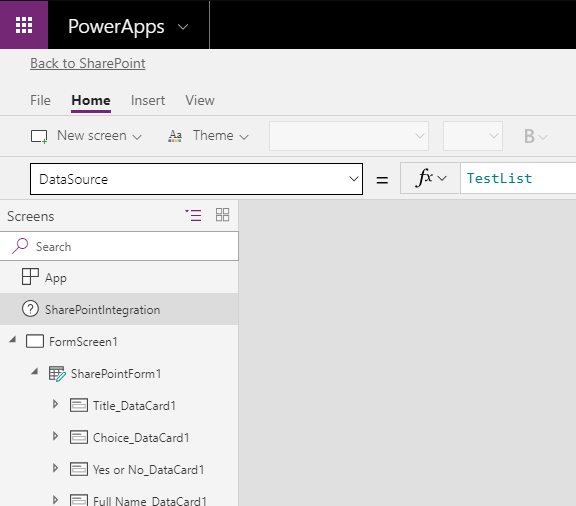Open the font size dropdown
Viewport: 576px width, 506px height.
(473, 136)
